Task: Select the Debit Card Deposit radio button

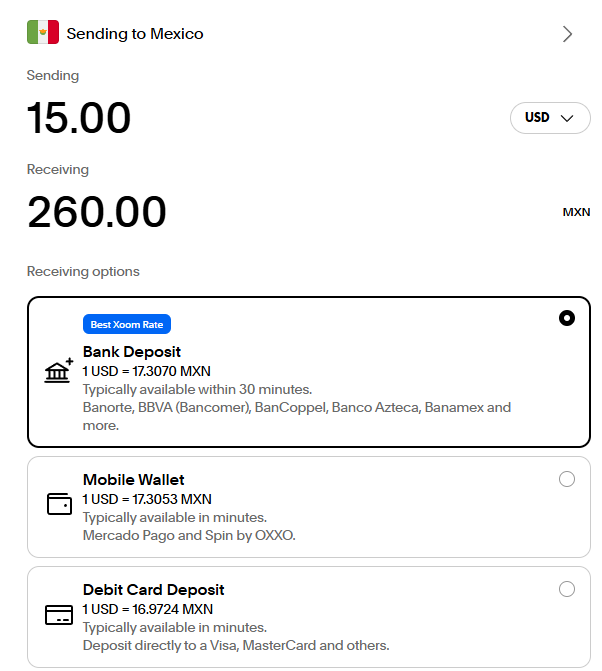Action: [567, 589]
